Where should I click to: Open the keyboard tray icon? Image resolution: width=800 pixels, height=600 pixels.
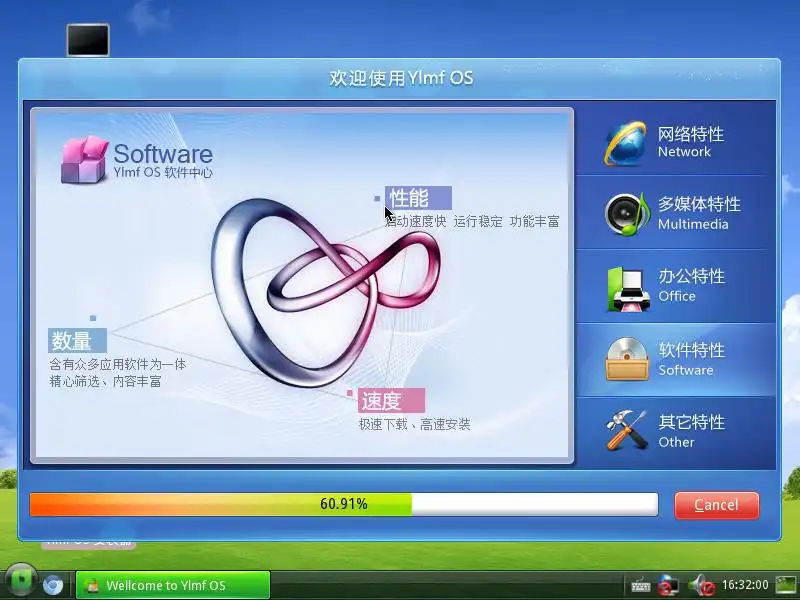640,585
